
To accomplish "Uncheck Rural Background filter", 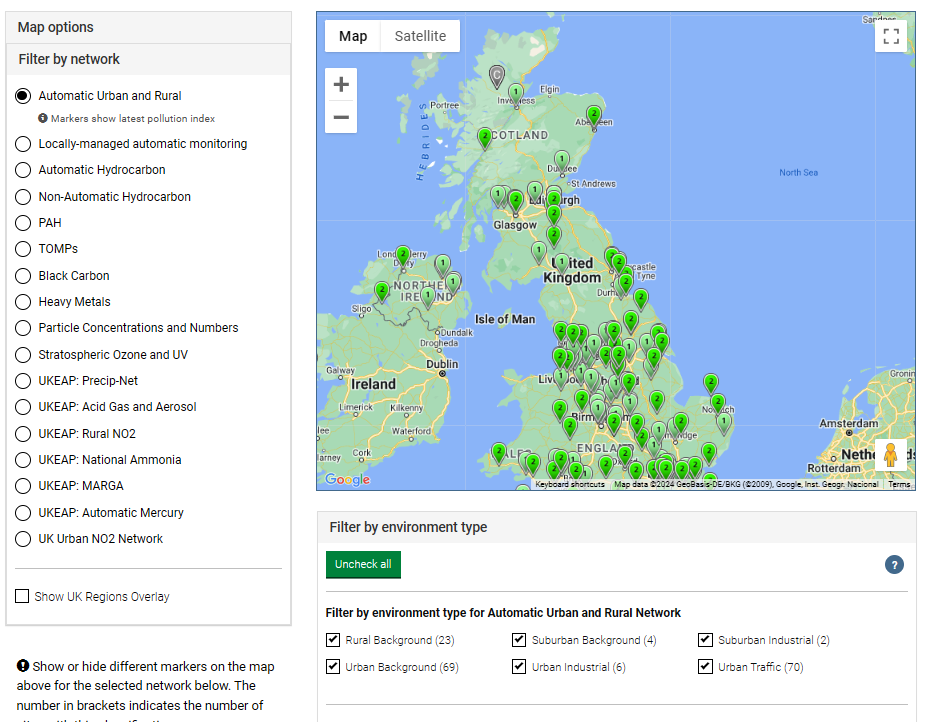I will (x=333, y=640).
